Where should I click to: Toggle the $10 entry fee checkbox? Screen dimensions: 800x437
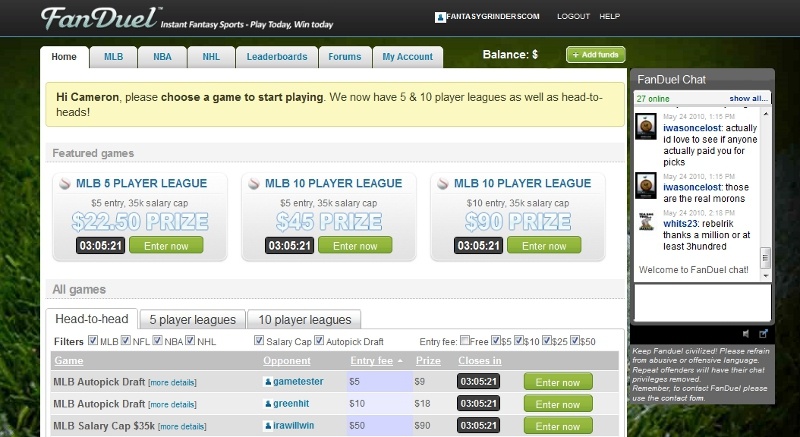[x=519, y=340]
